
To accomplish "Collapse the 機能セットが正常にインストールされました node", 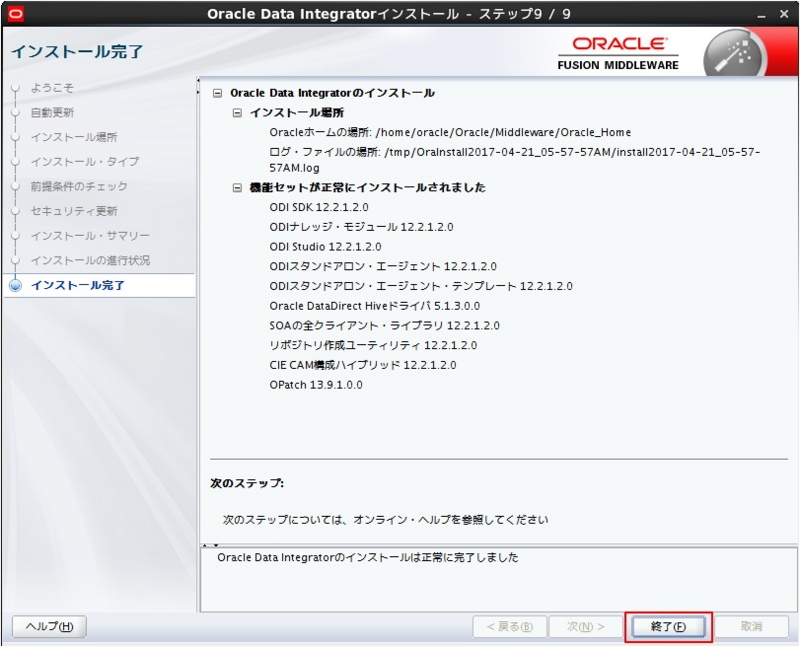I will tap(237, 188).
